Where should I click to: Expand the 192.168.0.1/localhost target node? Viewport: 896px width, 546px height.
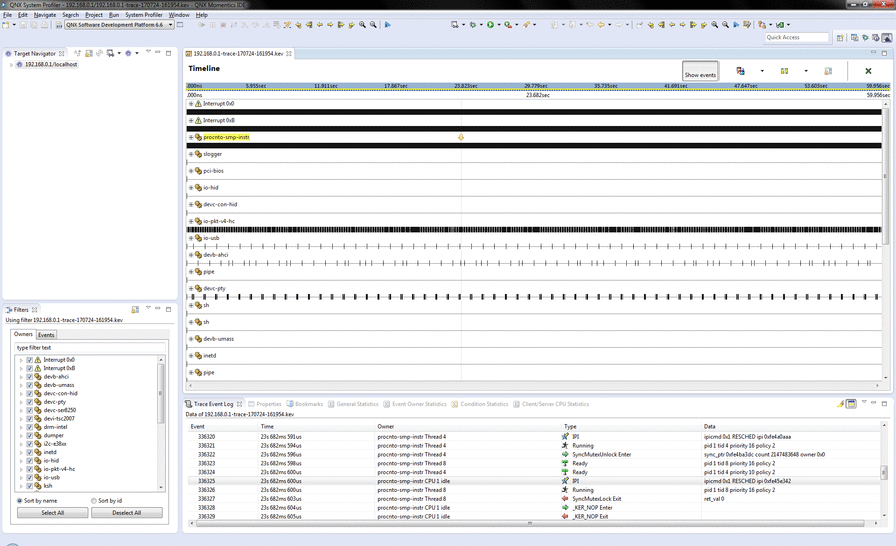(11, 64)
